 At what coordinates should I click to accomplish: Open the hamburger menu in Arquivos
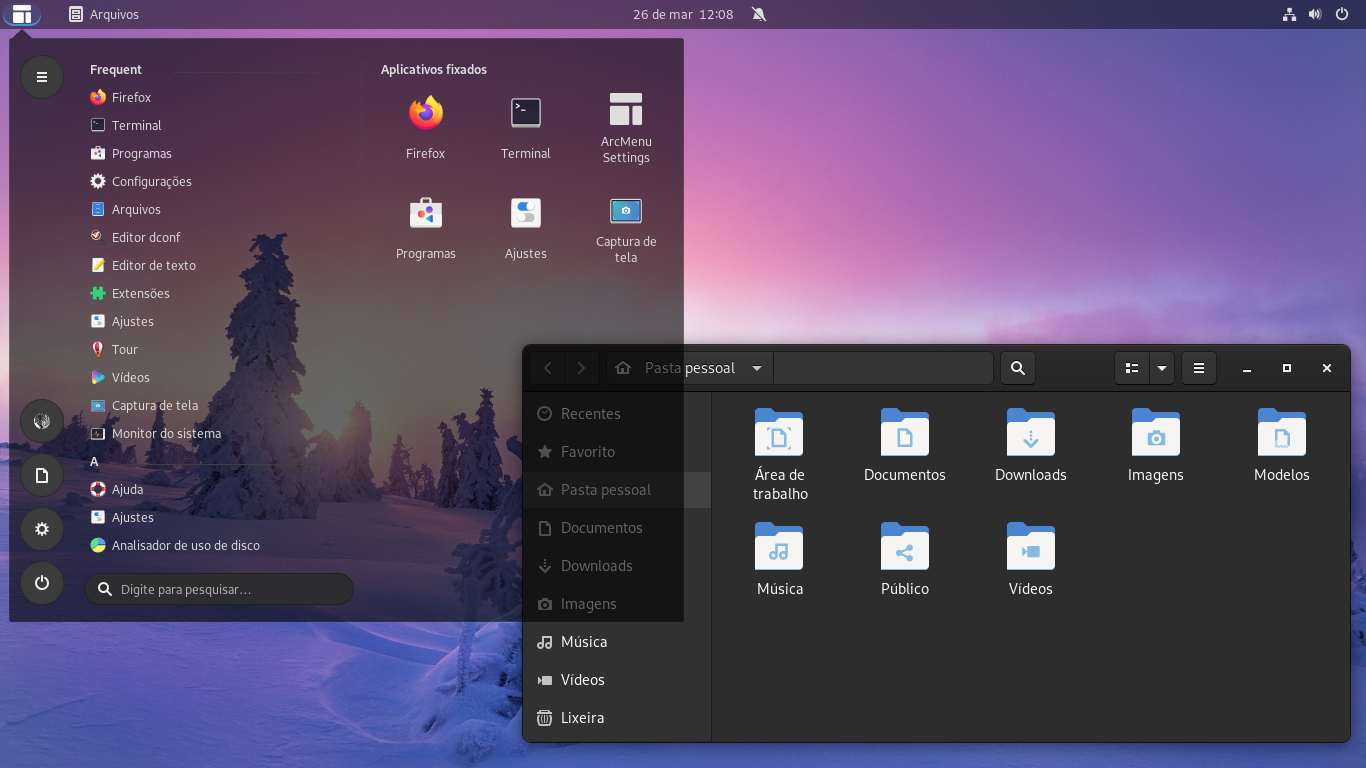tap(1198, 368)
